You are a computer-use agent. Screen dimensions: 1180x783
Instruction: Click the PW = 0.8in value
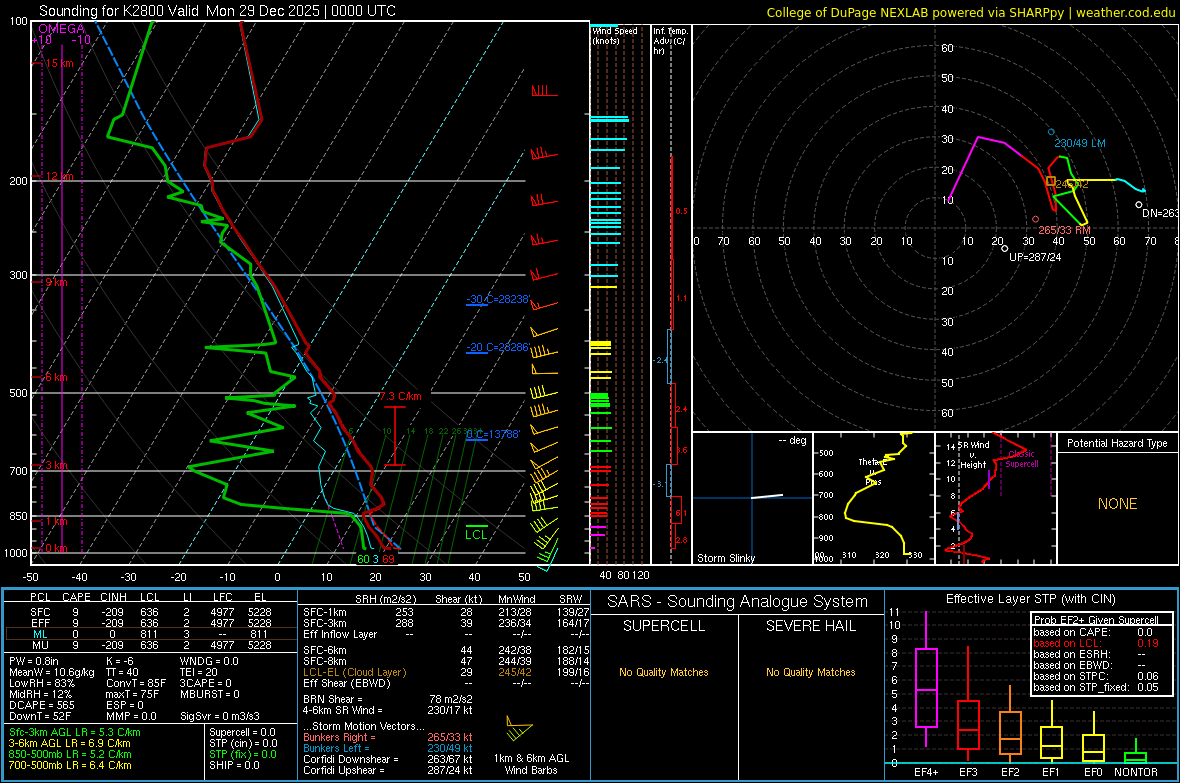(34, 661)
